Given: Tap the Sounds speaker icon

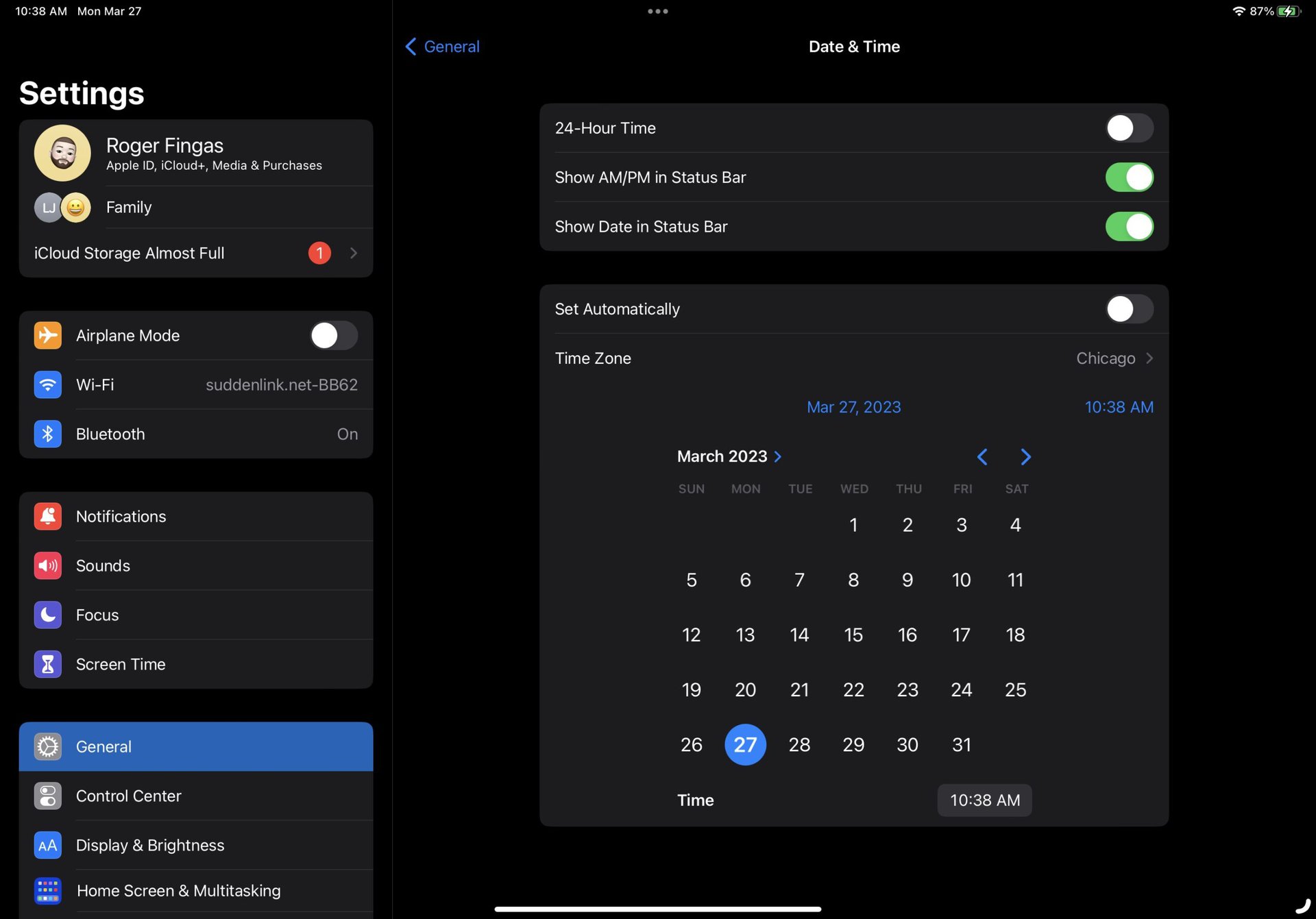Looking at the screenshot, I should tap(47, 565).
